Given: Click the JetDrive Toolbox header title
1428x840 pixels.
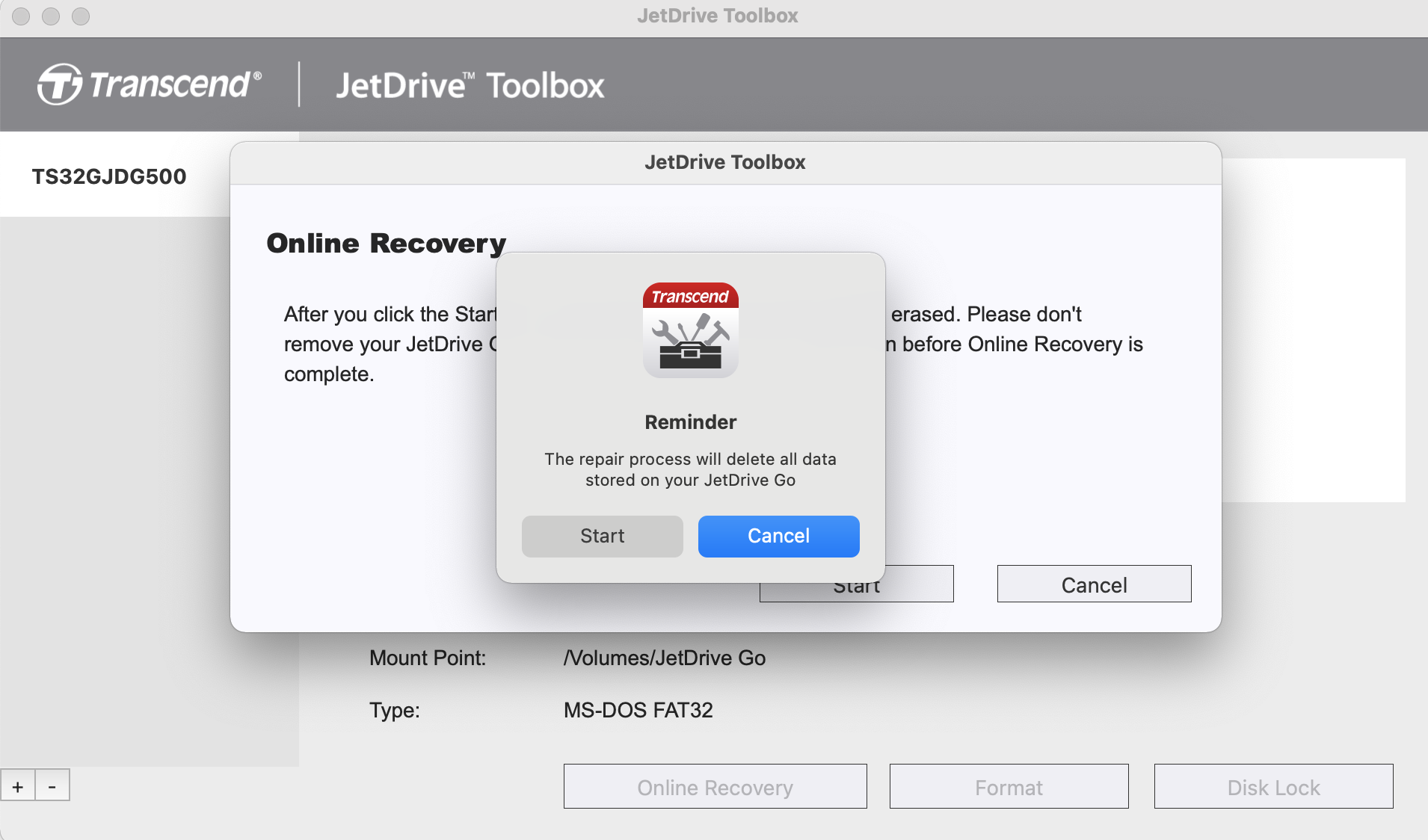Looking at the screenshot, I should [x=470, y=85].
